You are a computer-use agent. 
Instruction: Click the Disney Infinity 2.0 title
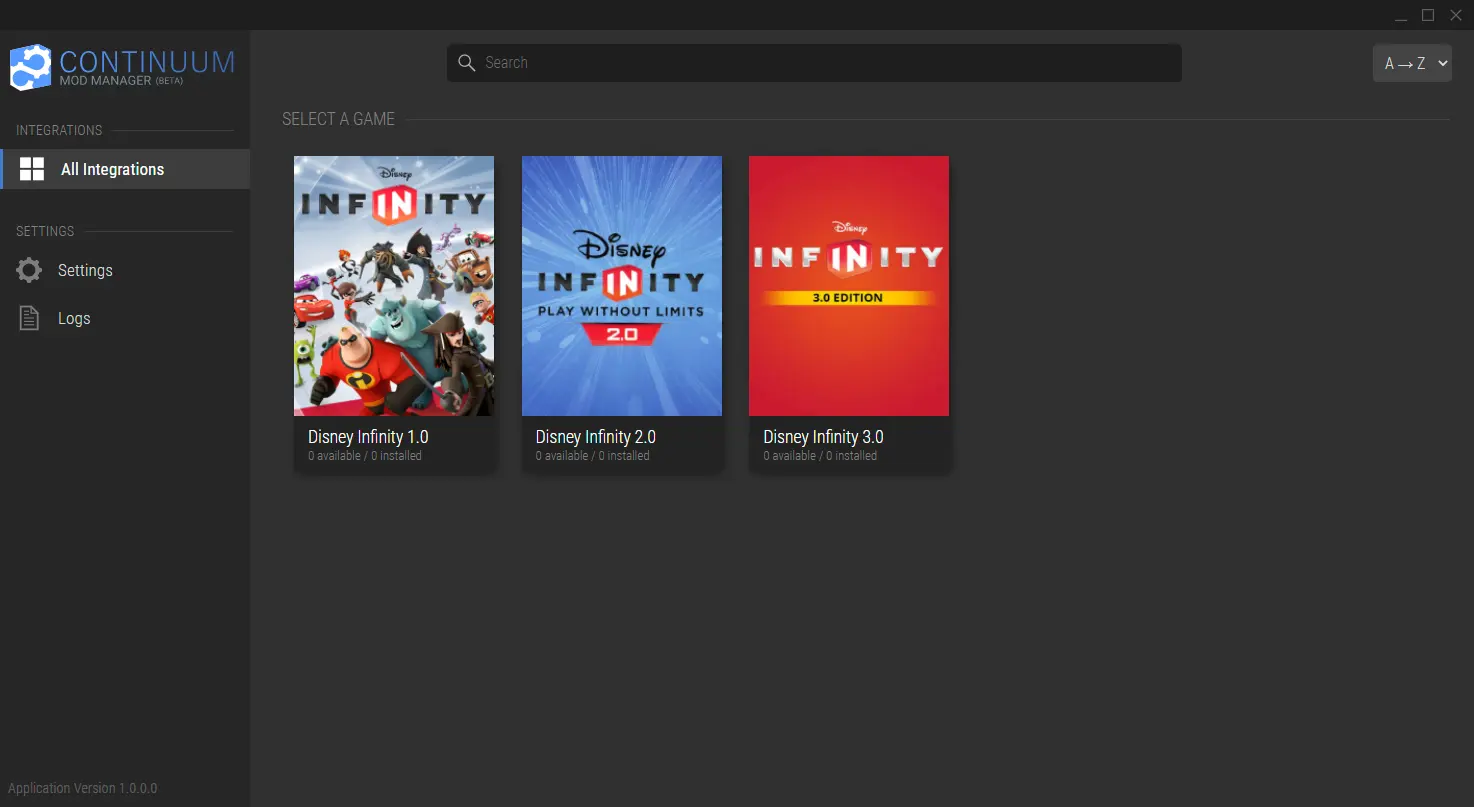[x=596, y=437]
